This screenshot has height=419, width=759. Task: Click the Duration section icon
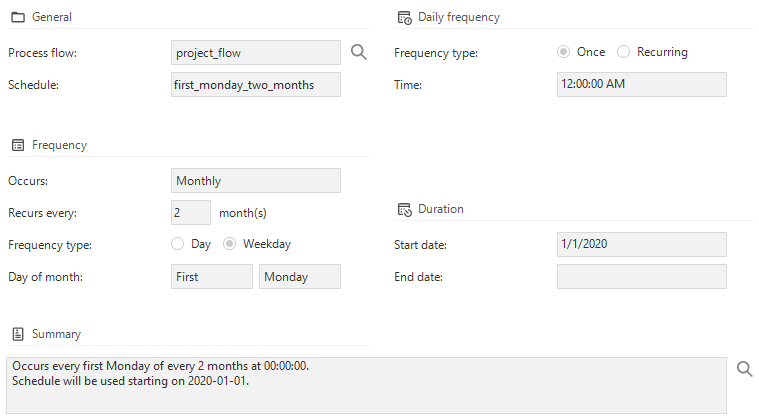tap(404, 209)
